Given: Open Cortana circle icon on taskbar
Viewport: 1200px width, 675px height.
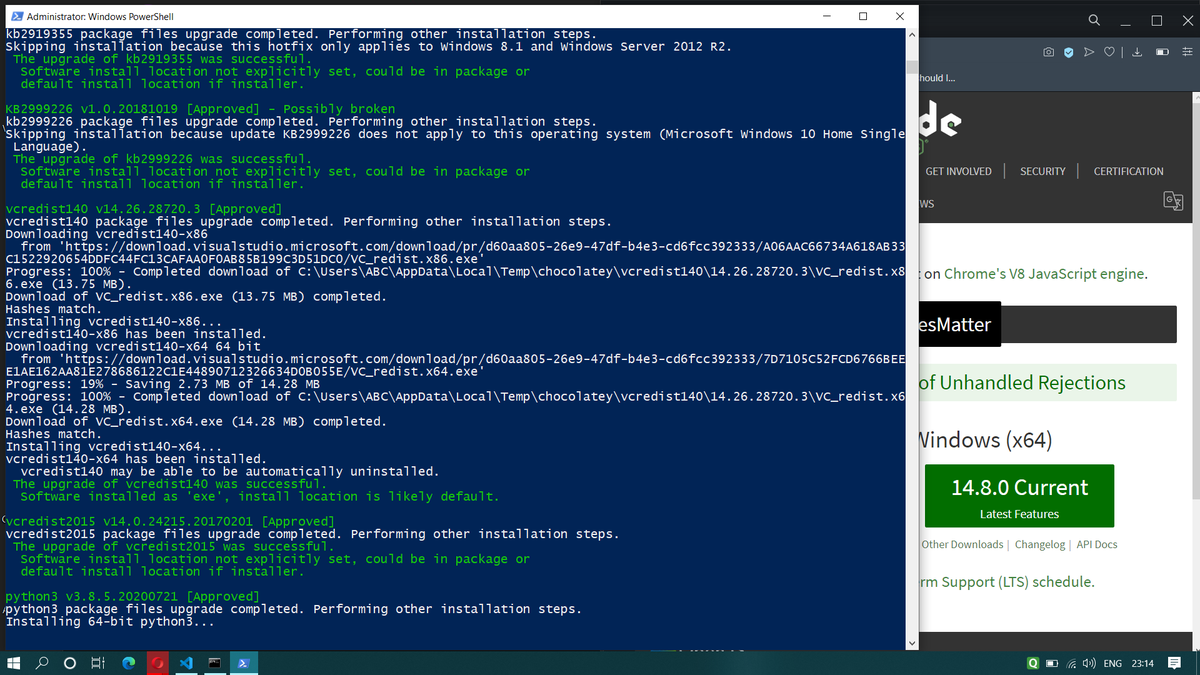Looking at the screenshot, I should [x=70, y=663].
